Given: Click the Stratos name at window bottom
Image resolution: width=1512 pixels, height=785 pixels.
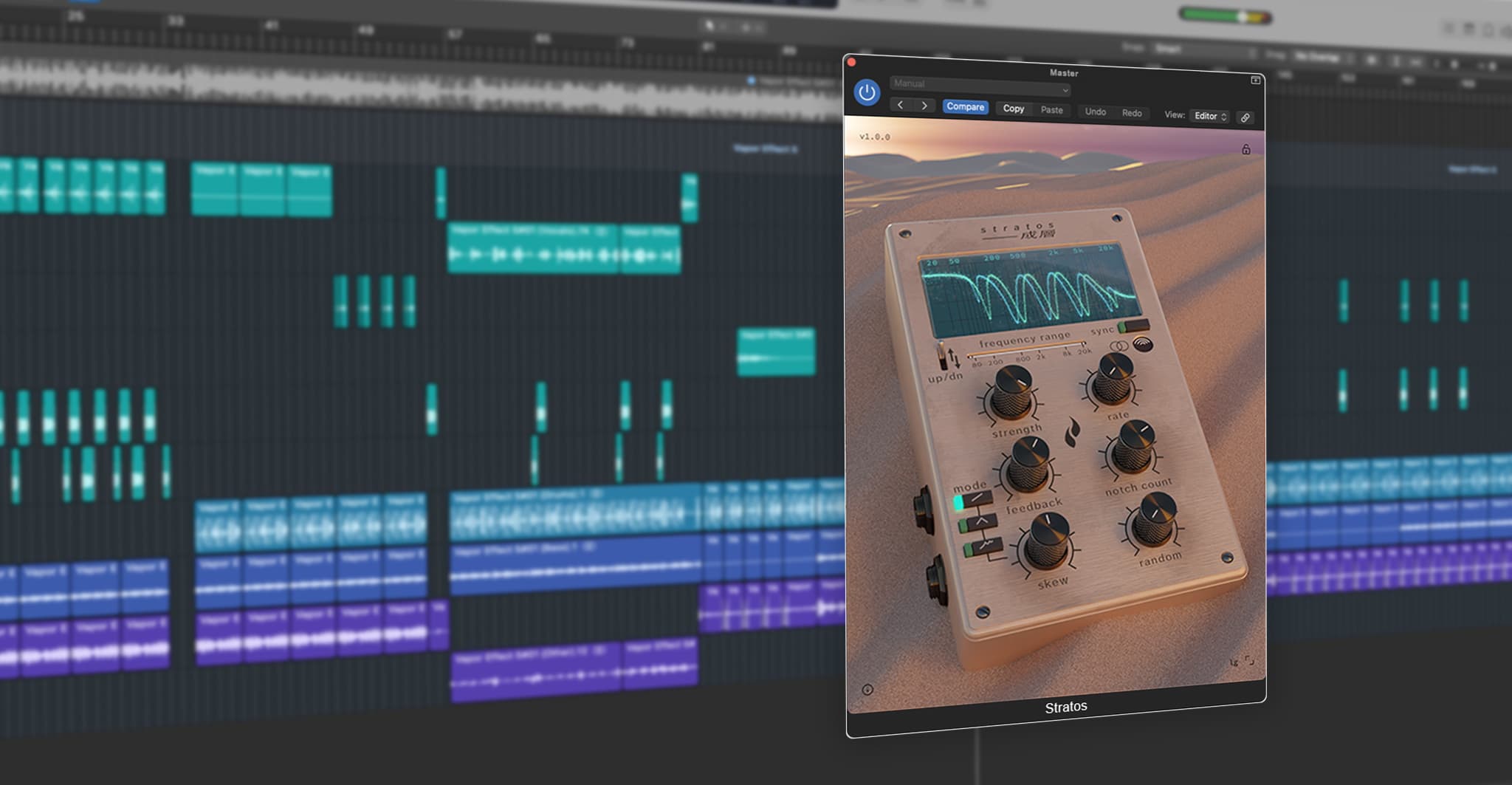Looking at the screenshot, I should (x=1066, y=707).
